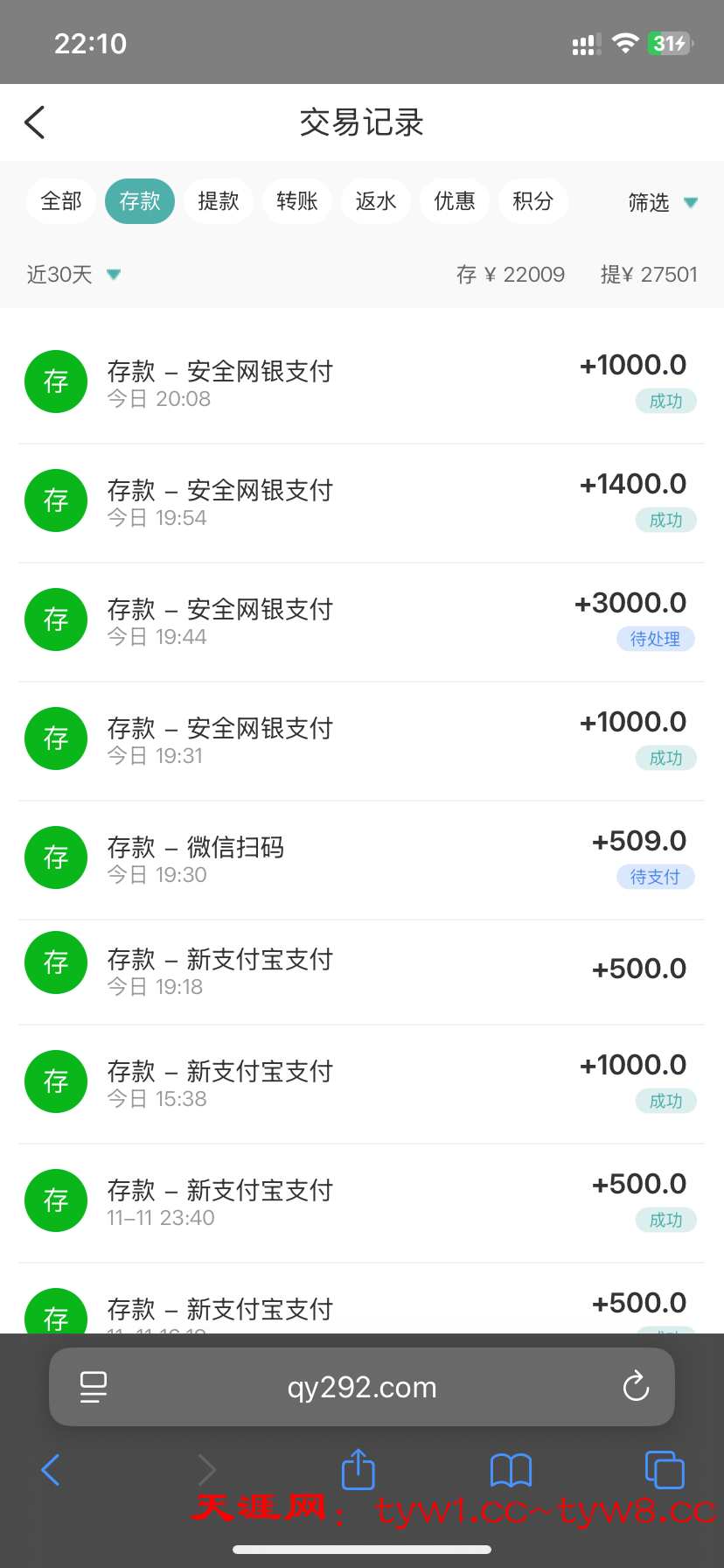Open the 近30天 date range dropdown
The width and height of the screenshot is (724, 1568).
73,275
